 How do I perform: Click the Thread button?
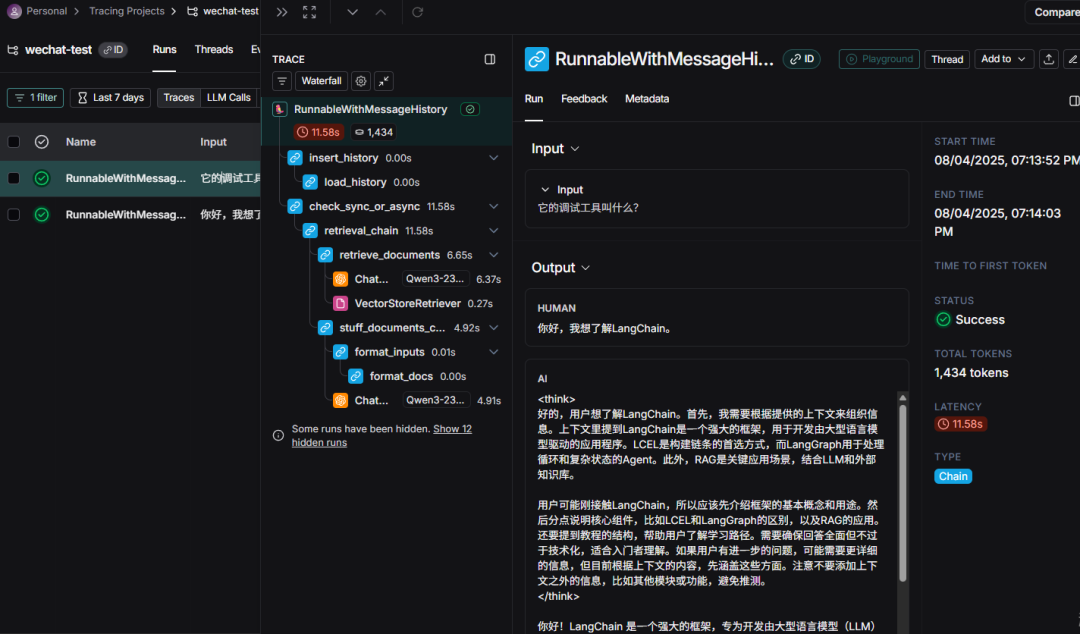(947, 59)
